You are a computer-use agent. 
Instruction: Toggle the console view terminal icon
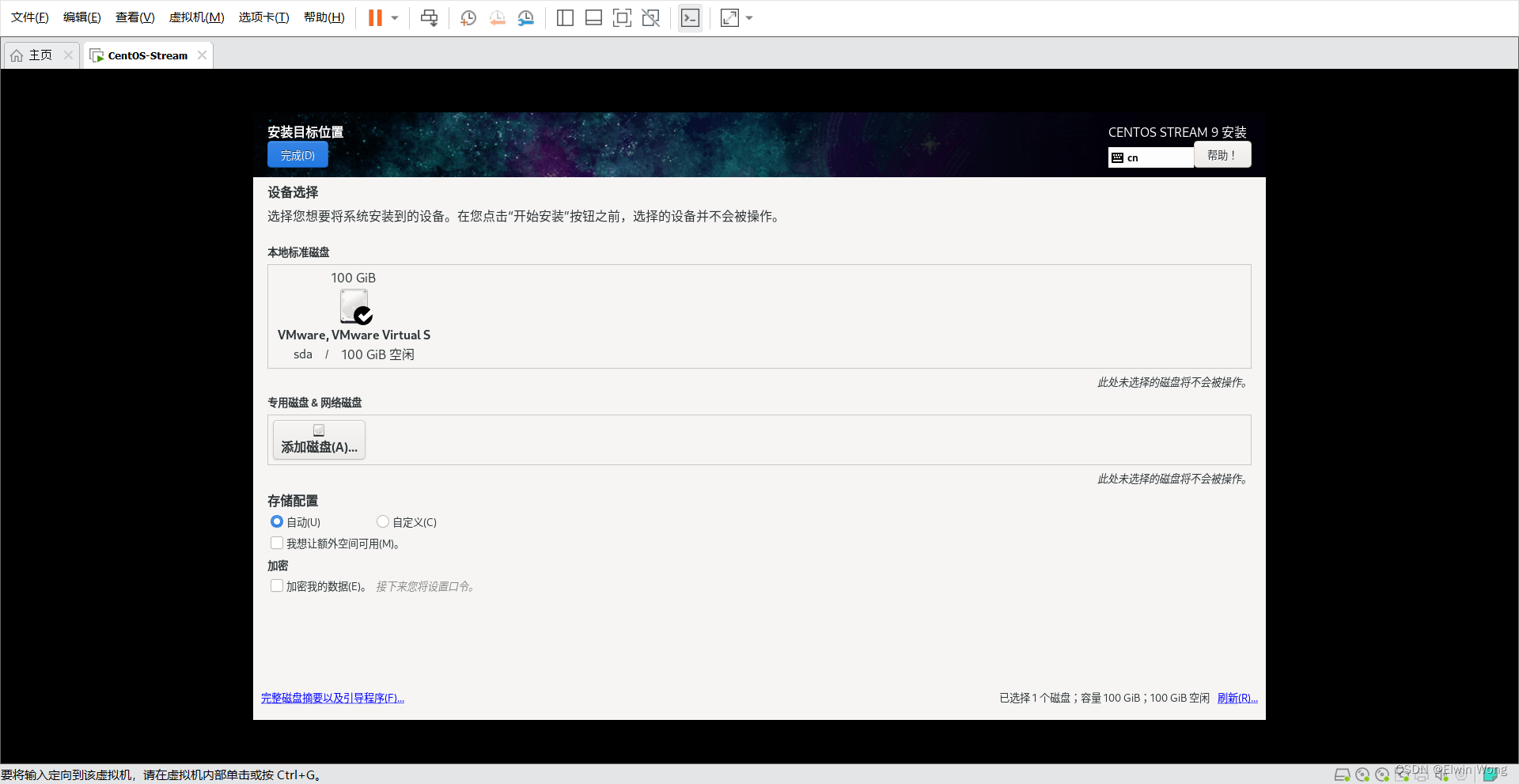(690, 17)
